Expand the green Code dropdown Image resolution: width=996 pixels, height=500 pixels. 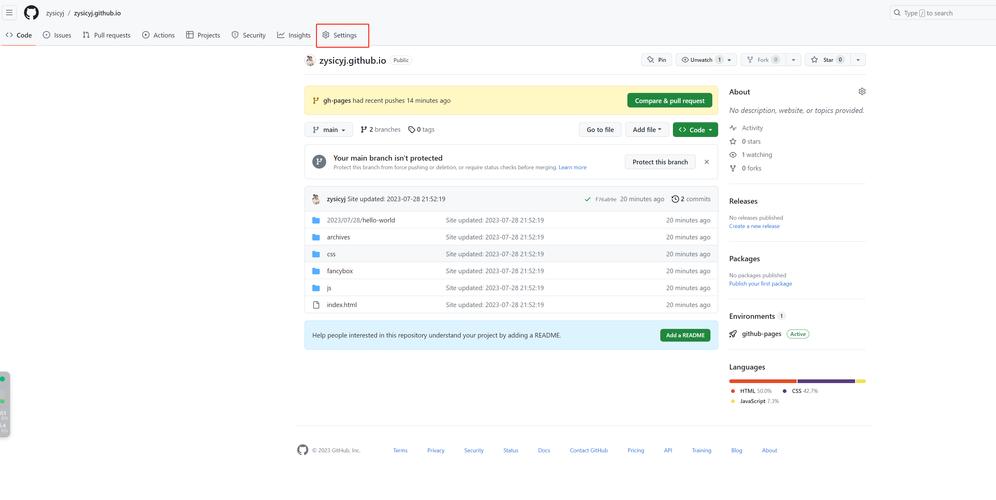[x=696, y=130]
